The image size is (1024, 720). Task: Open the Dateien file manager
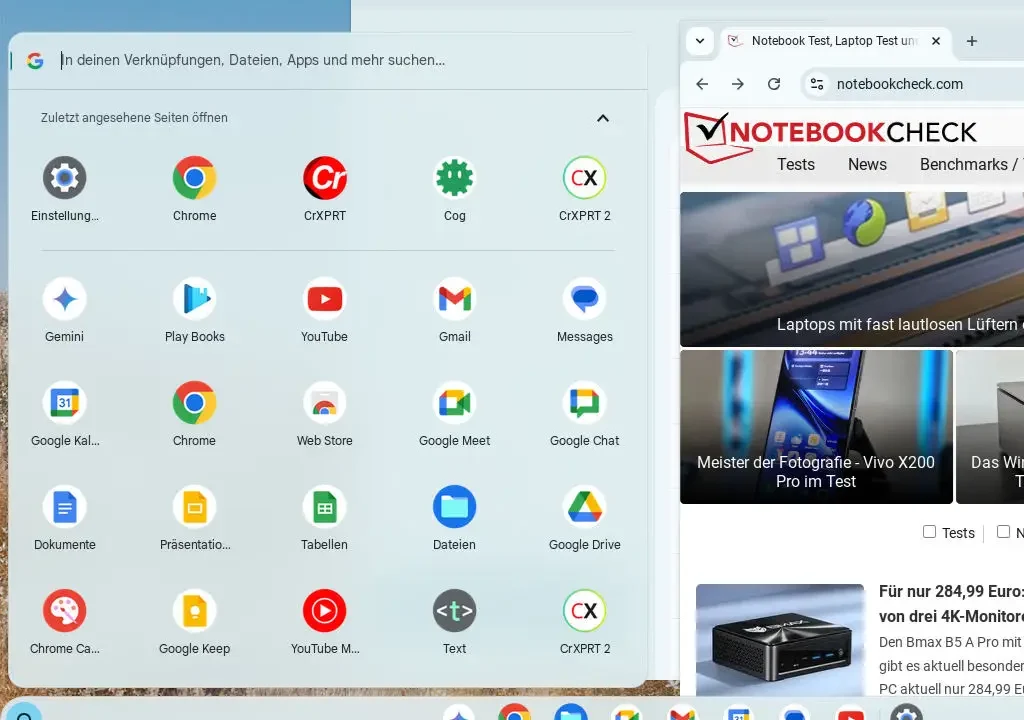454,508
